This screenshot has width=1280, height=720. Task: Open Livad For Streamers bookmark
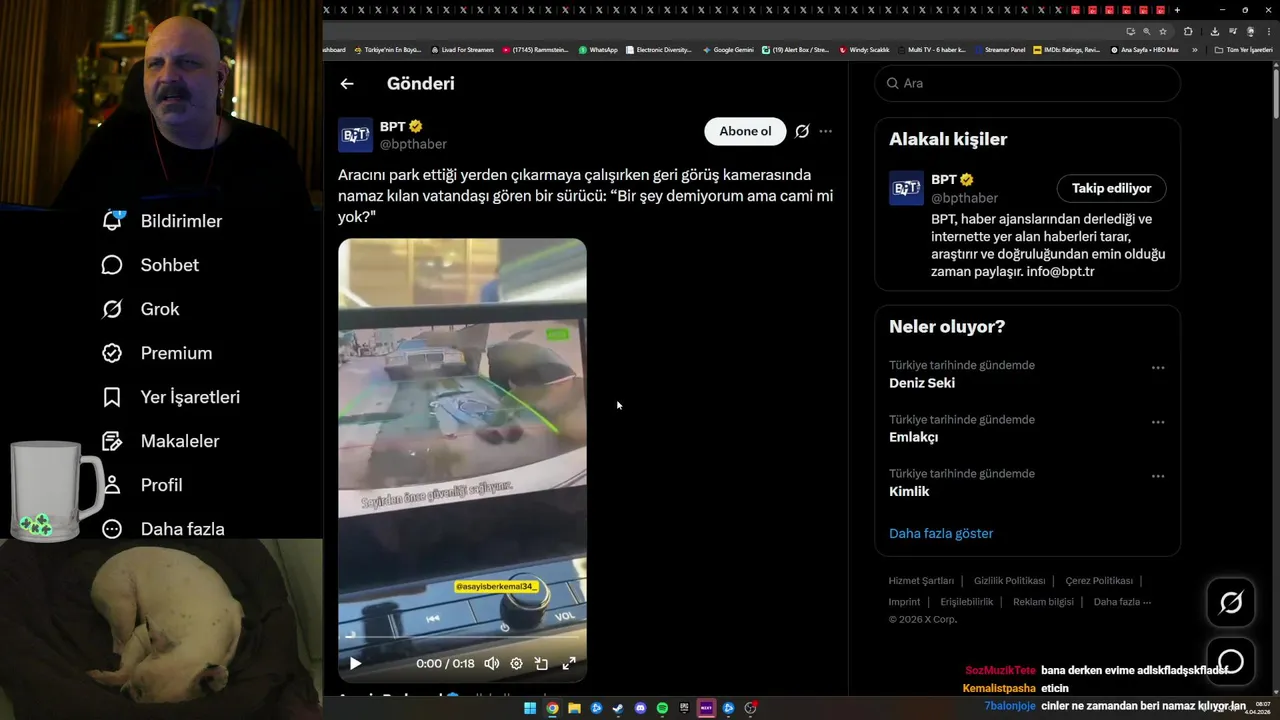point(462,50)
